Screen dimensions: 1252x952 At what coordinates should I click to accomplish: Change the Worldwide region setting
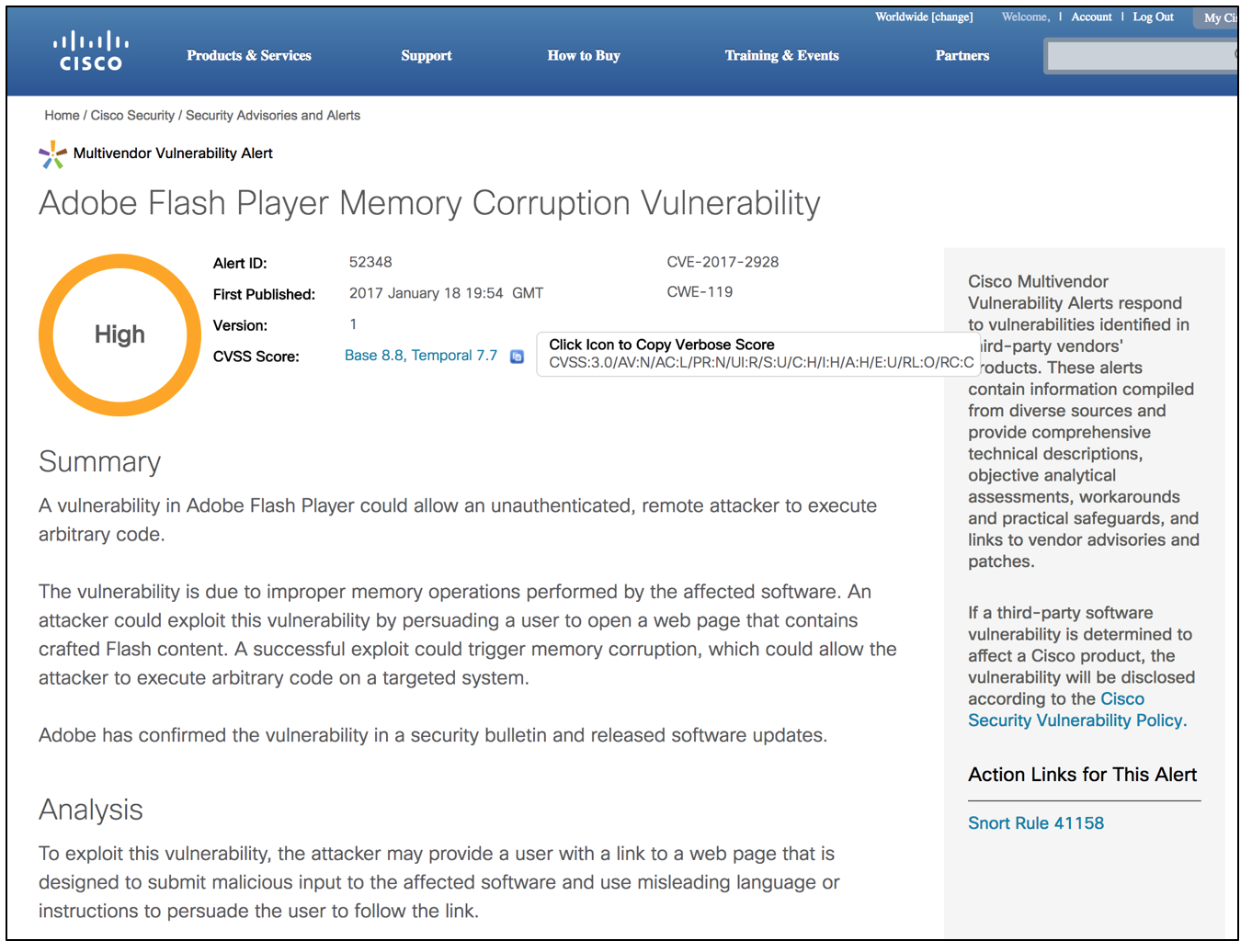point(951,17)
